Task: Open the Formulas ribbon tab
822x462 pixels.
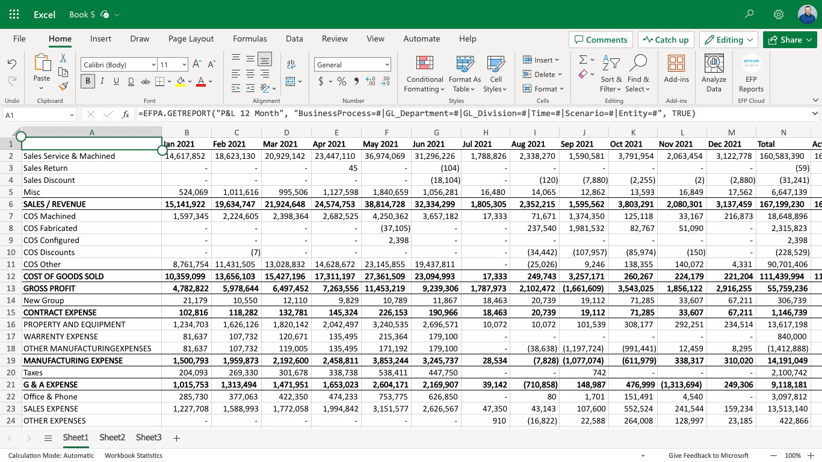Action: (x=249, y=39)
